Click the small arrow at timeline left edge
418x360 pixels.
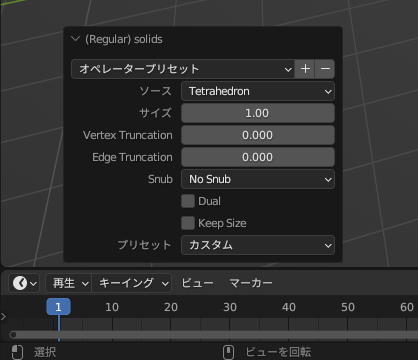click(3, 316)
